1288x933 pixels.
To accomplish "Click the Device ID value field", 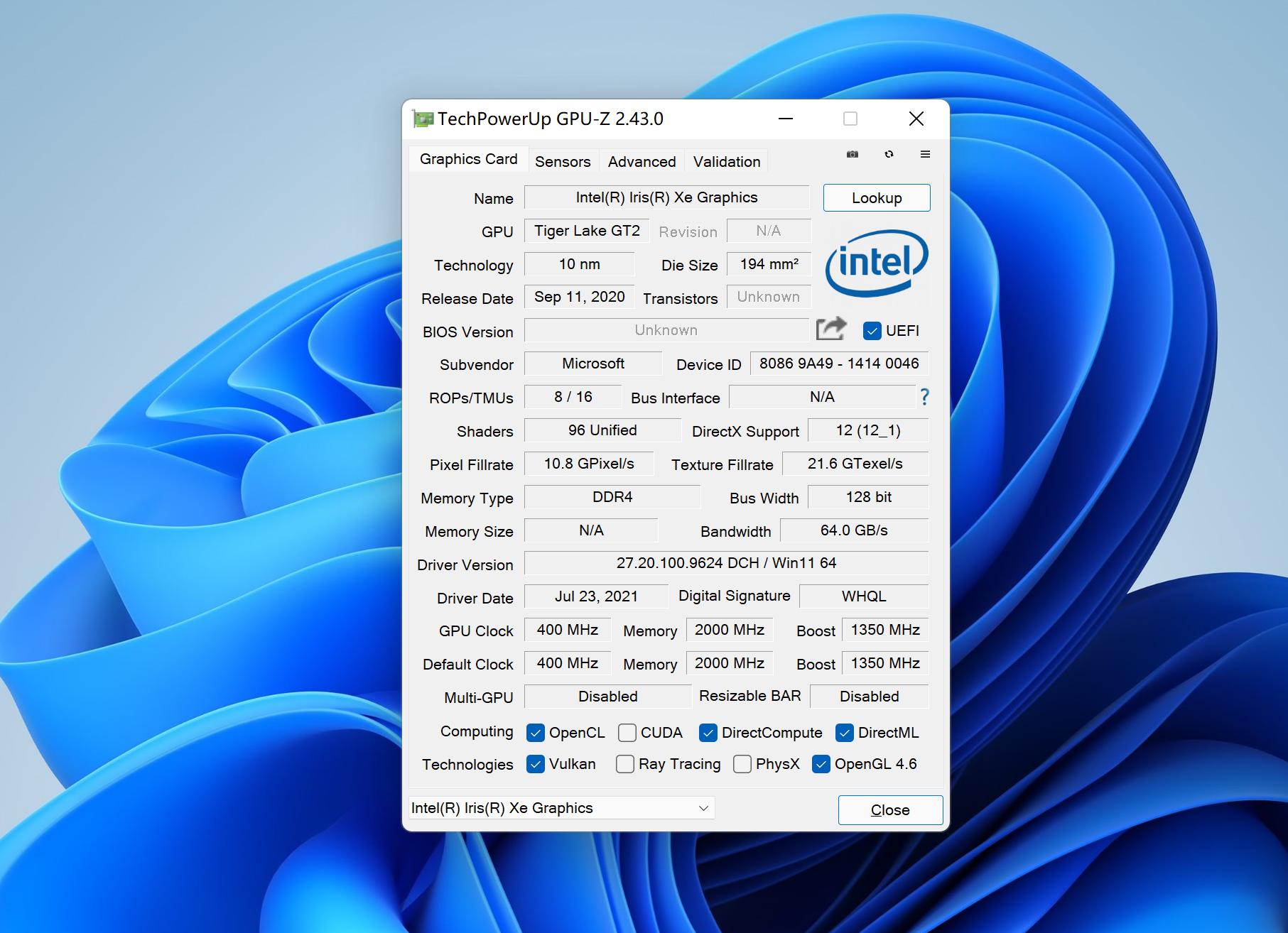I will [x=838, y=364].
